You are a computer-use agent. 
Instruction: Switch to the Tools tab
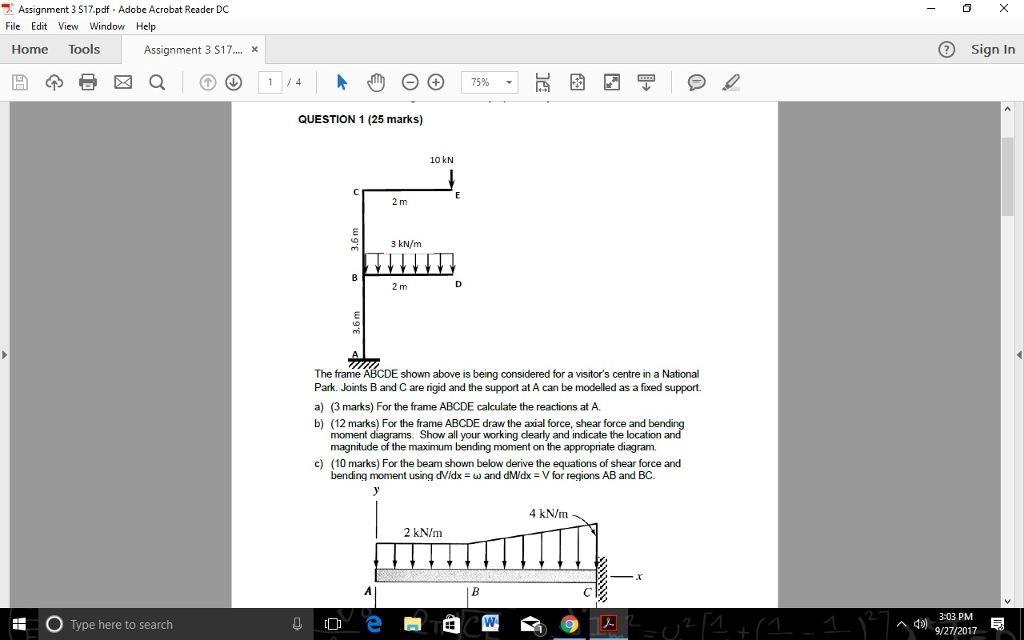(82, 48)
